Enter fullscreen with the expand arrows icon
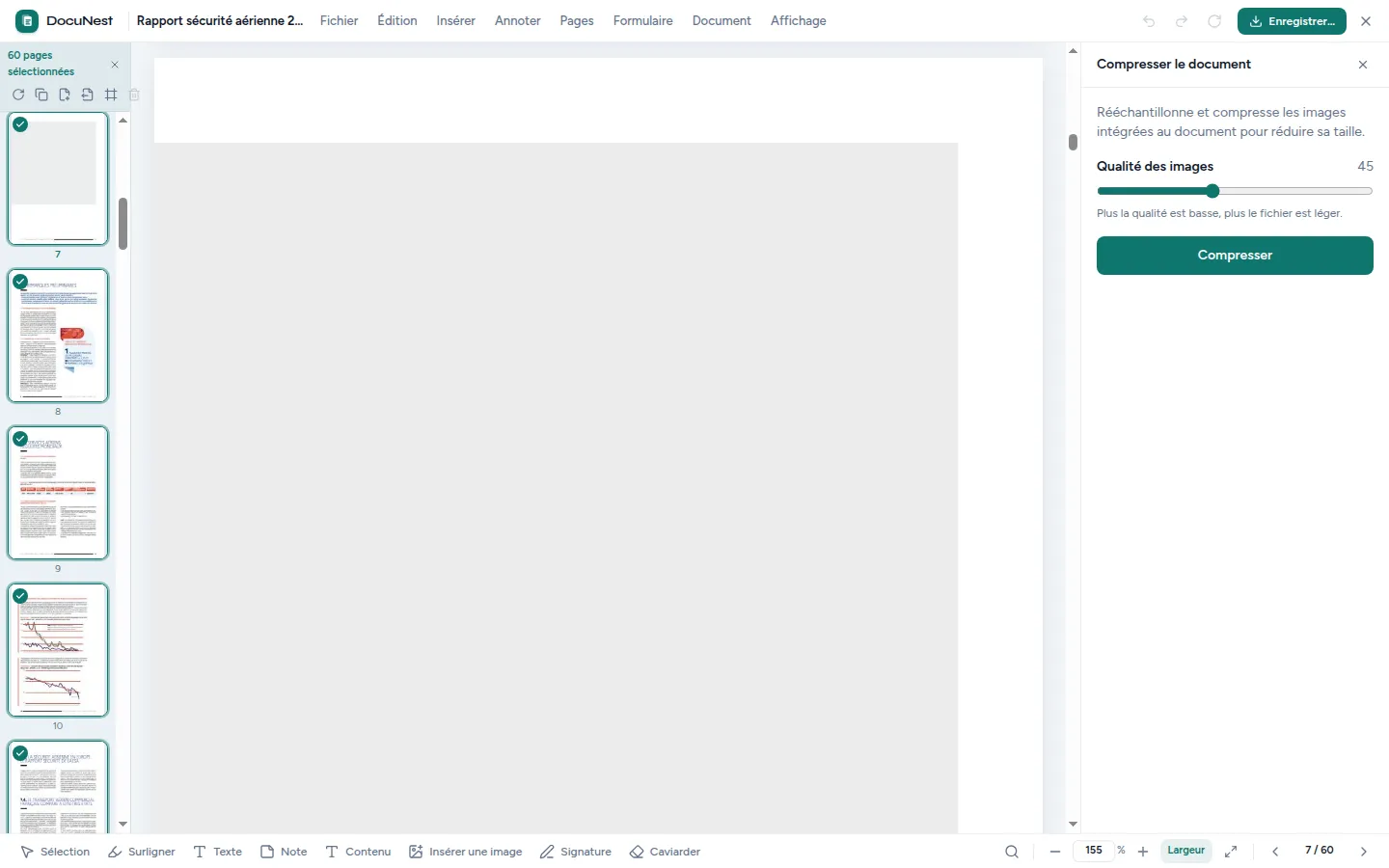 (1231, 852)
